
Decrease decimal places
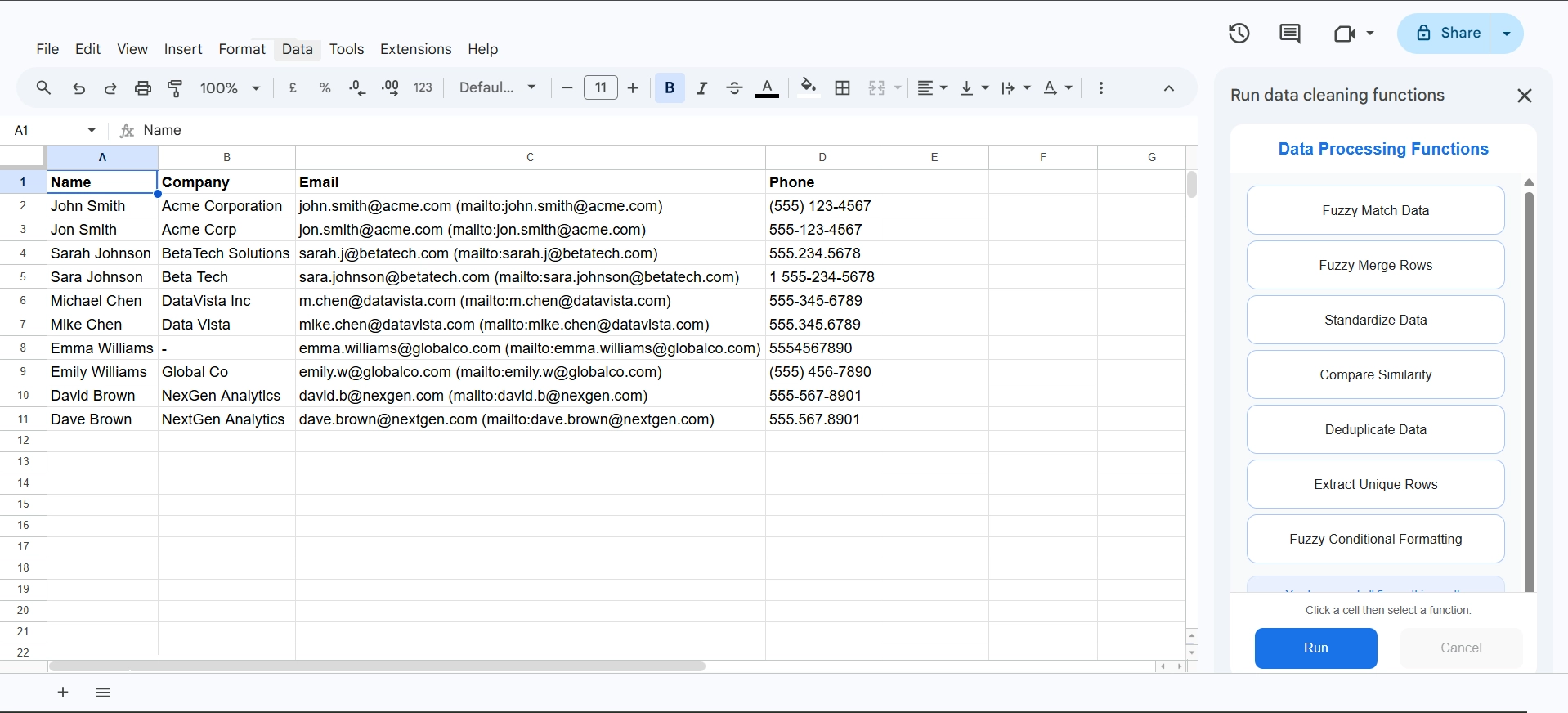click(357, 87)
